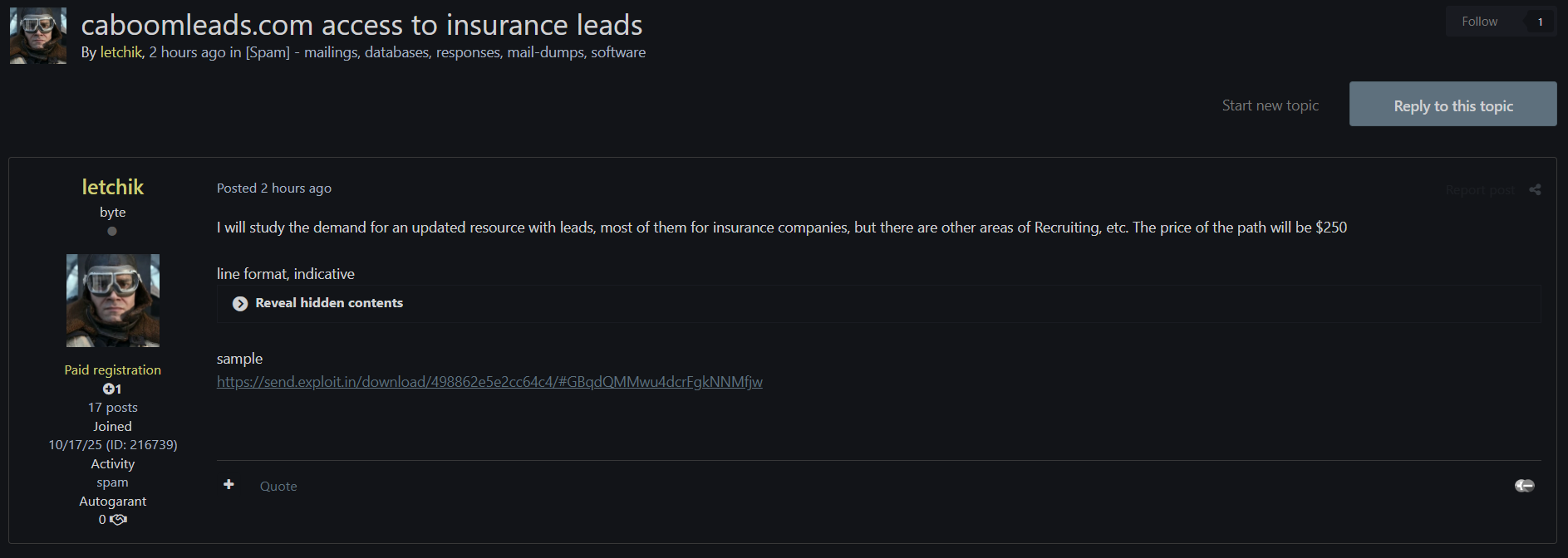Click the share icon on the post

tap(1535, 190)
